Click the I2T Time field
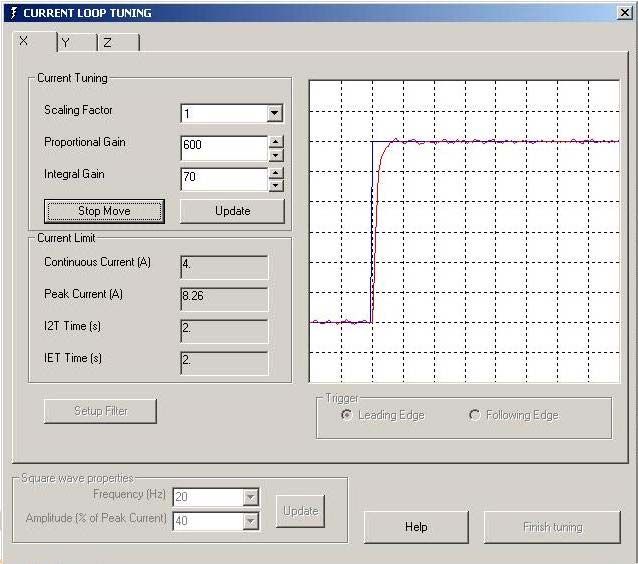 (x=224, y=331)
